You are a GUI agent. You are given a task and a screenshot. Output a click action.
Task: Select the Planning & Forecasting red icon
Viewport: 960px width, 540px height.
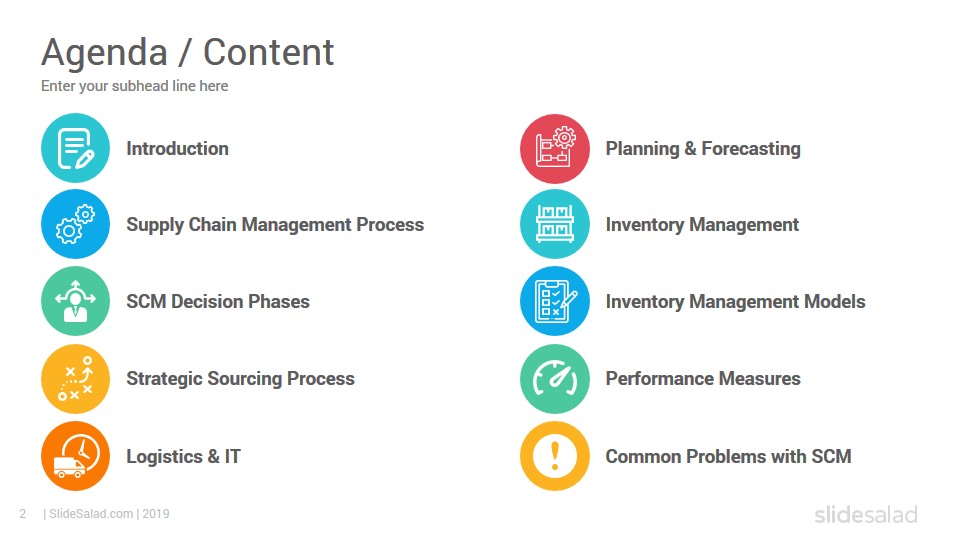click(555, 149)
